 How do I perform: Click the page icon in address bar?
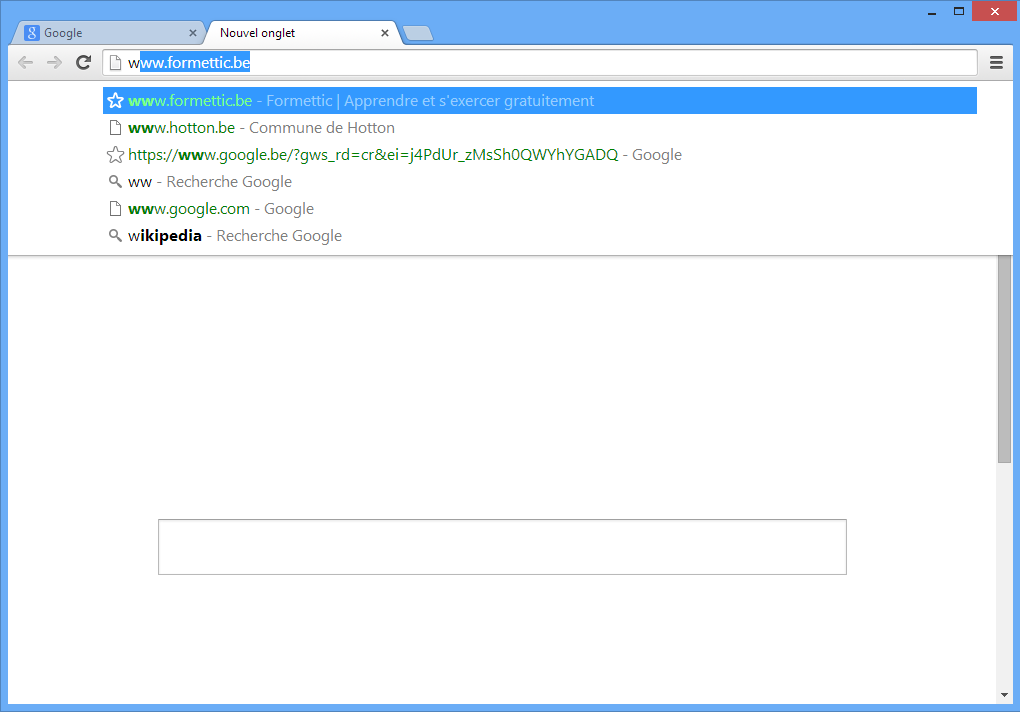point(115,62)
